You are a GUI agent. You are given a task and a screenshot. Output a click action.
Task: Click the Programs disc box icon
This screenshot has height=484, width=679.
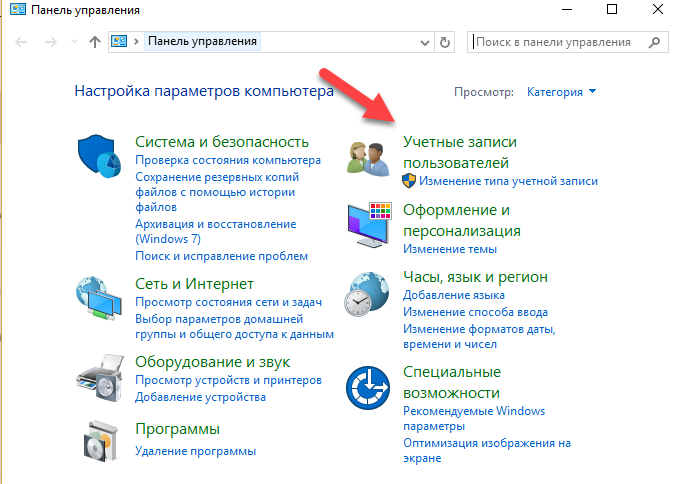coord(100,440)
